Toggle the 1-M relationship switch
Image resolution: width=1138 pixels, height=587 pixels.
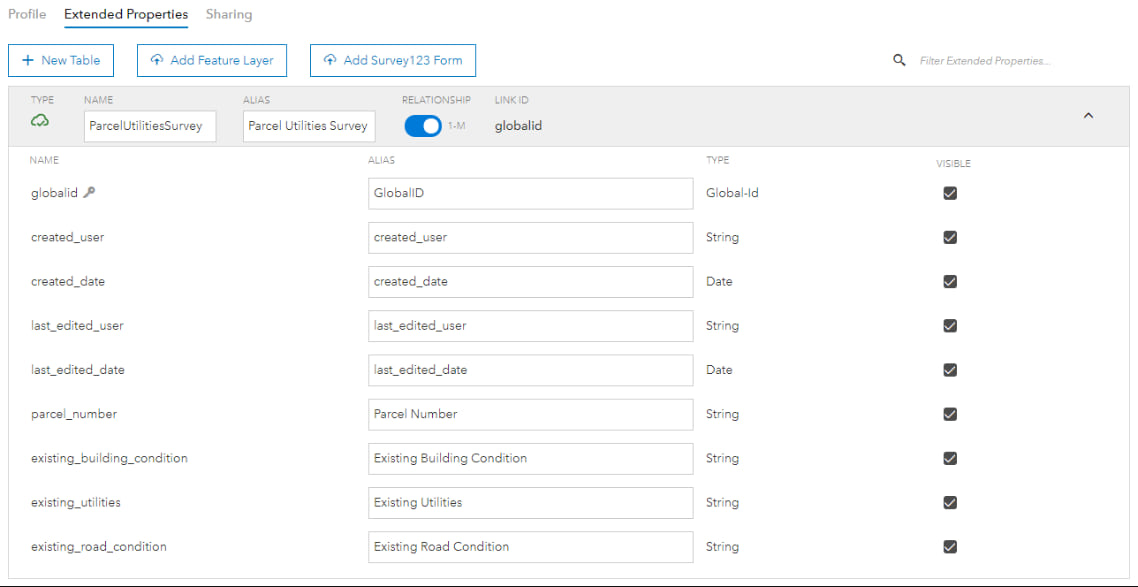coord(423,126)
